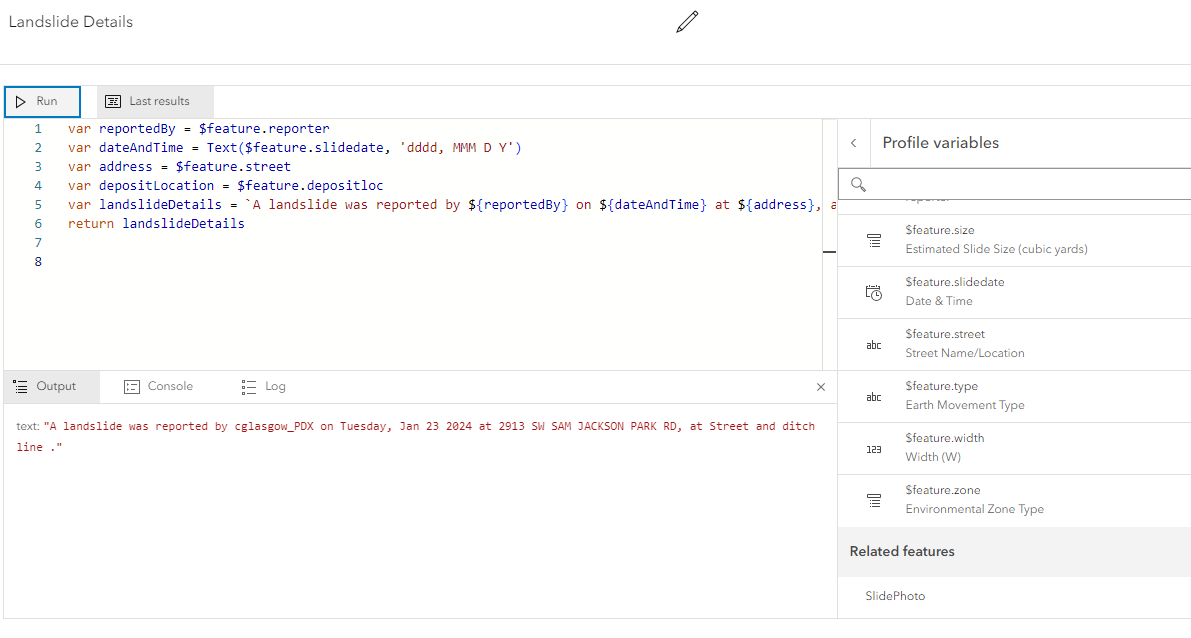
Task: Click the Date & Time icon beside $feature.slidedate
Action: [873, 291]
